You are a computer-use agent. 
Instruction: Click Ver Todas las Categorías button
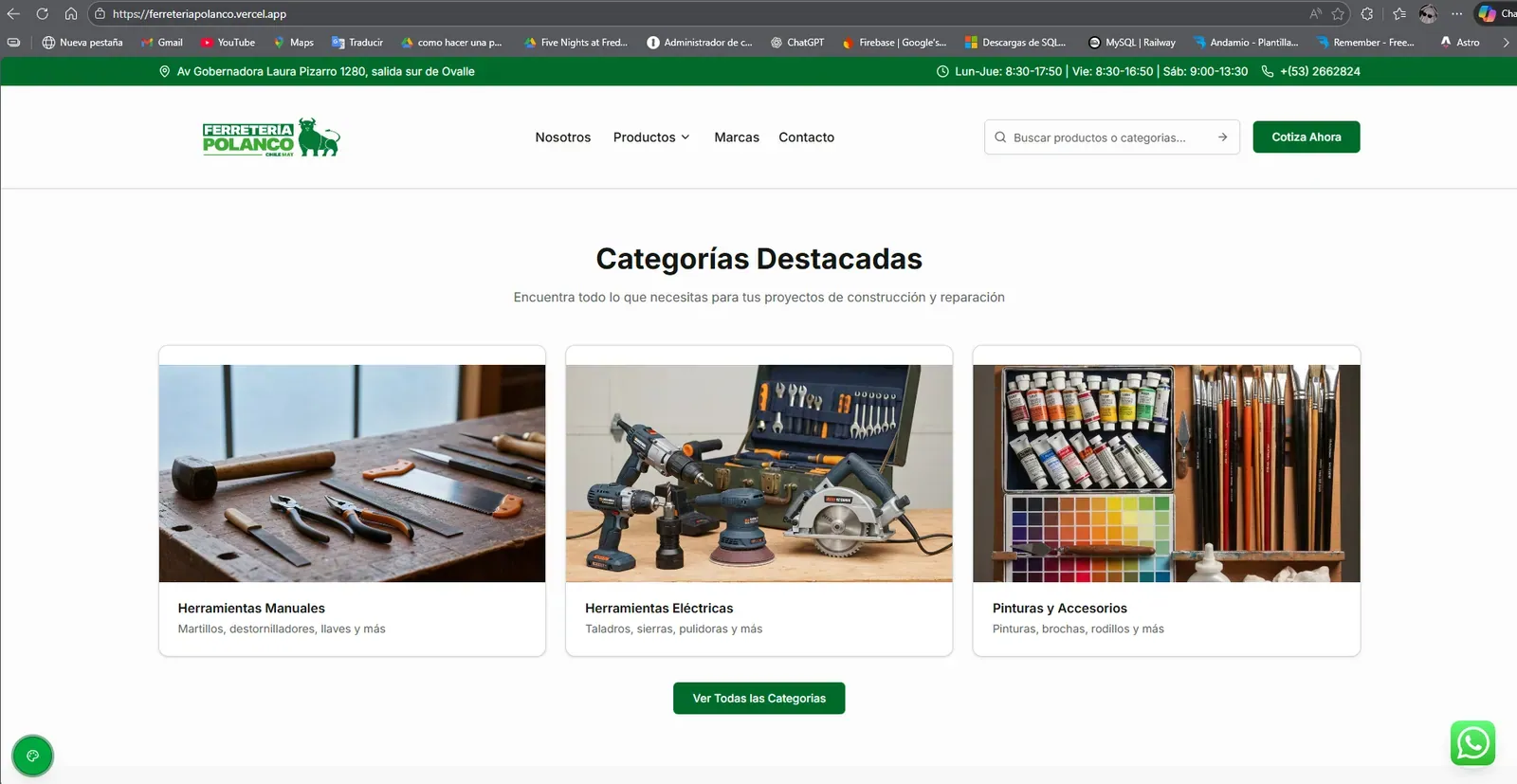click(x=758, y=699)
